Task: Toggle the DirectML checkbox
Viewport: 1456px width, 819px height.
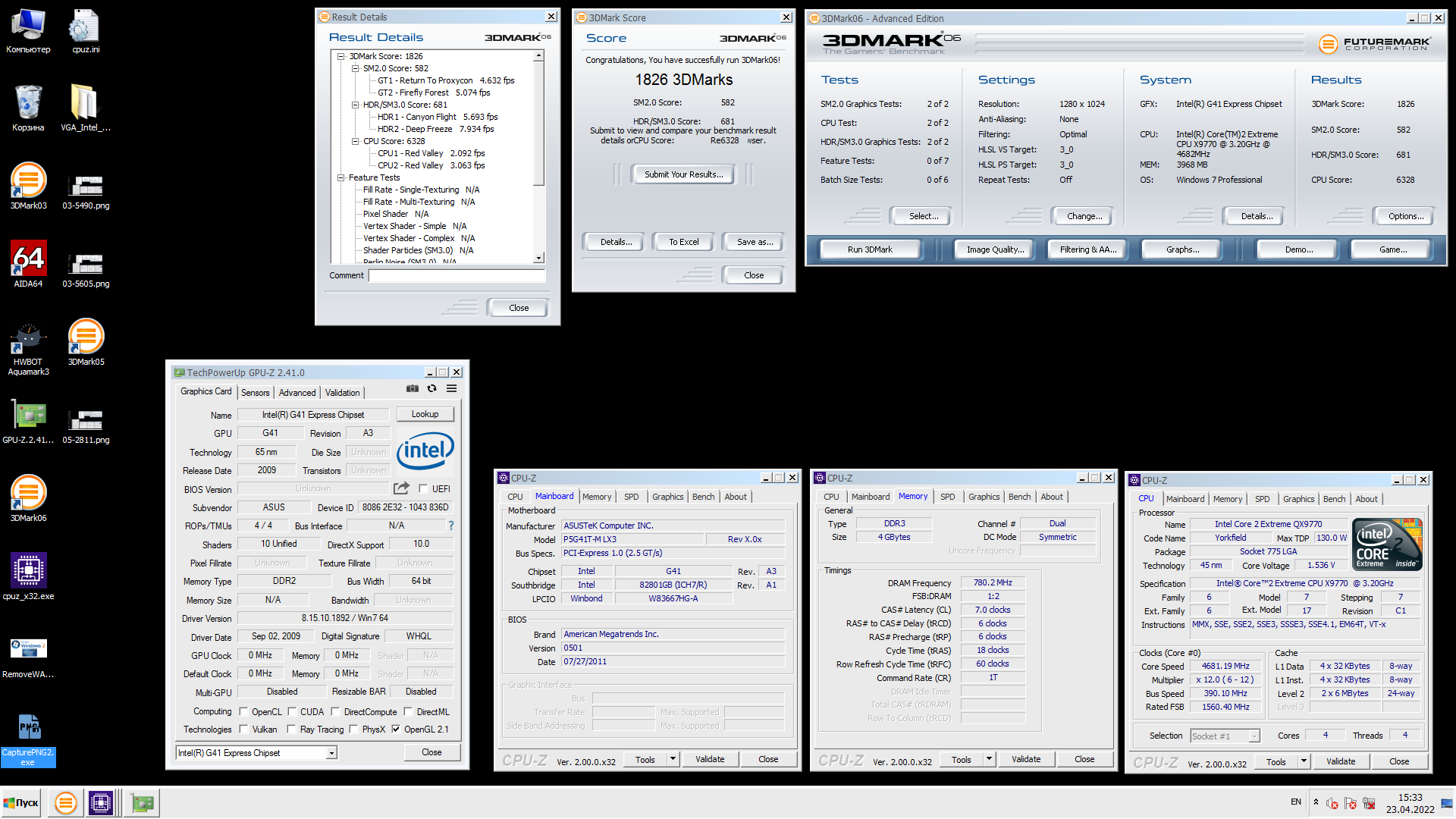Action: 408,712
